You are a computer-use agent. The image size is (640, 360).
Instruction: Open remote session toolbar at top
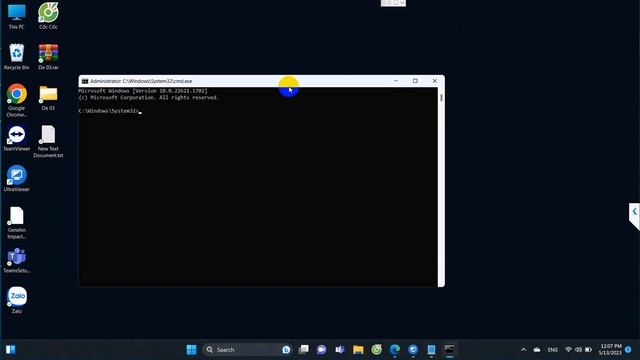click(x=393, y=3)
